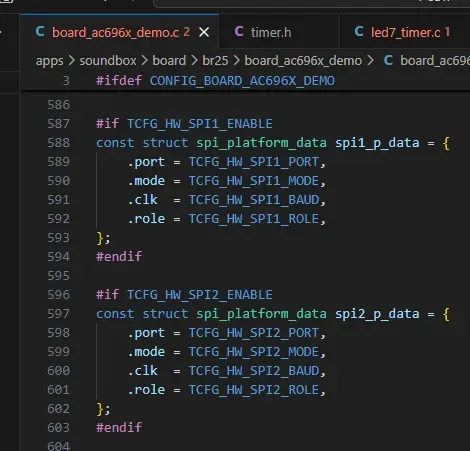Expand the br25 breadcrumb folder
The width and height of the screenshot is (470, 451).
(x=215, y=61)
